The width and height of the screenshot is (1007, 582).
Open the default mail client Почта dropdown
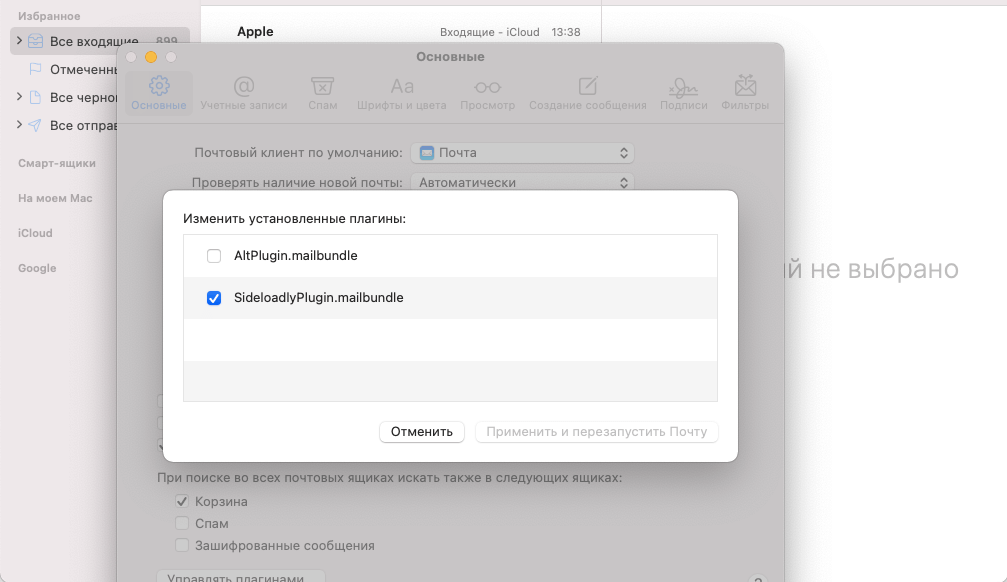point(523,153)
